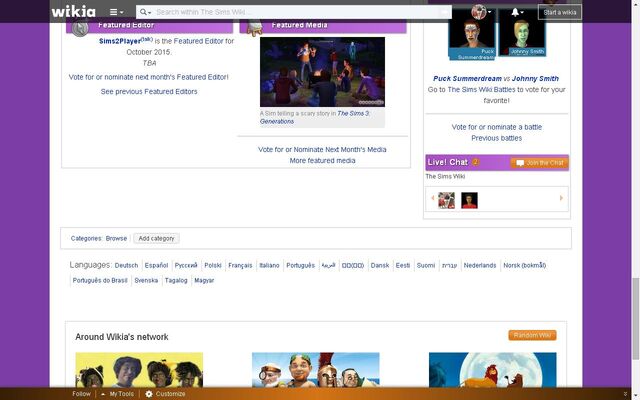The width and height of the screenshot is (640, 400).
Task: Click the page vertical scrollbar thumb
Action: tap(636, 319)
